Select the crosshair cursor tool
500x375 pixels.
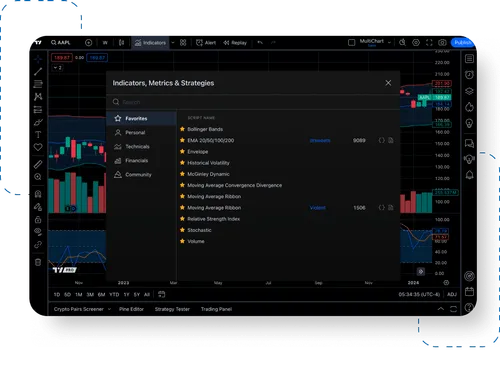click(38, 59)
